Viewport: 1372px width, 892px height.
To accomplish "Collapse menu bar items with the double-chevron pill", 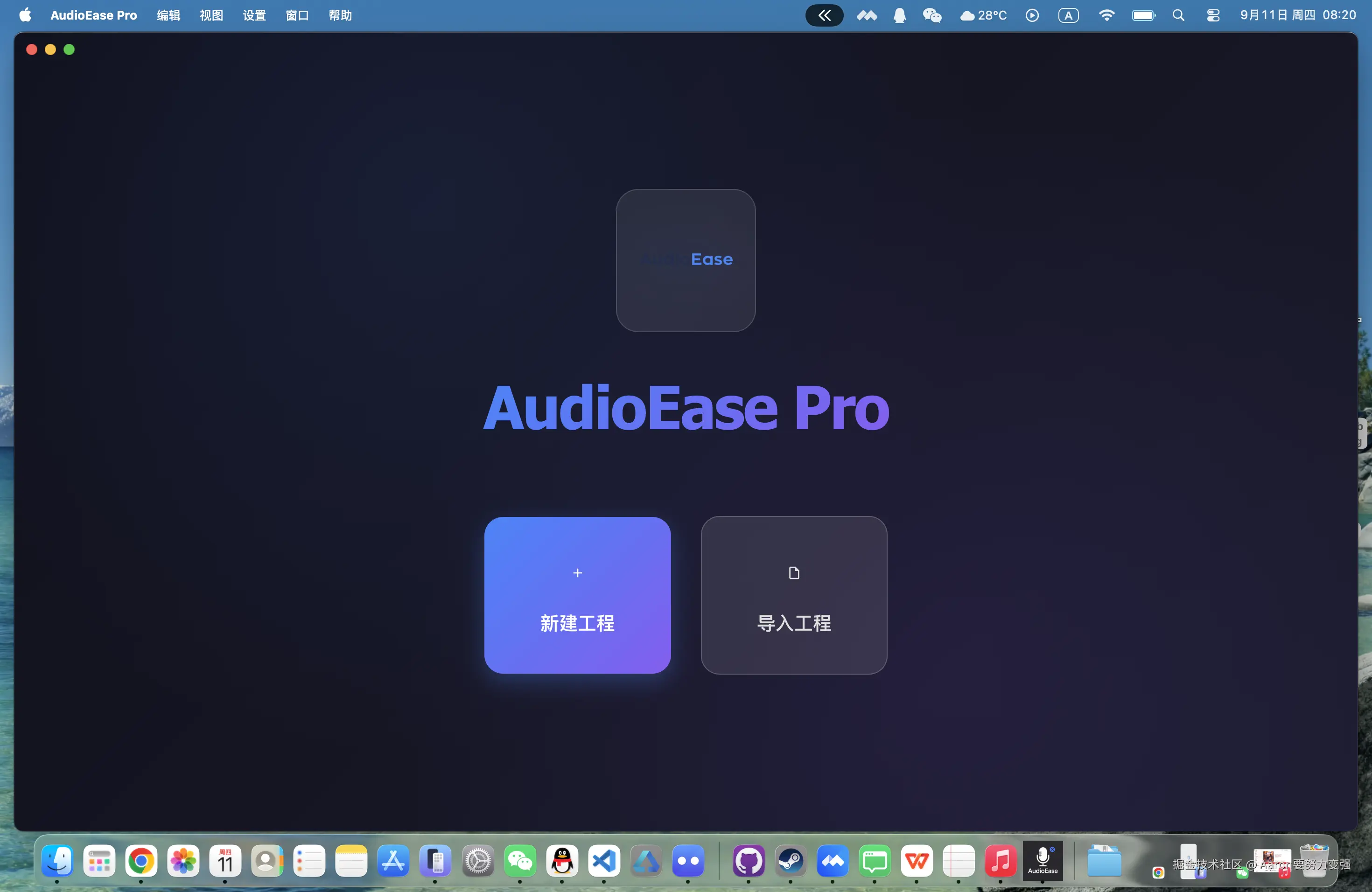I will pyautogui.click(x=824, y=15).
